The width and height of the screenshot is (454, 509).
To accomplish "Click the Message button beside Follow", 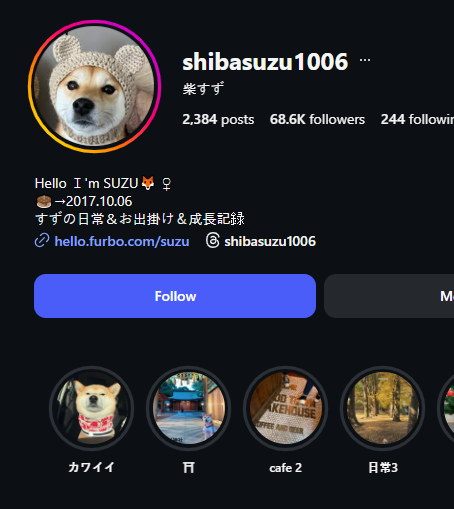I will (x=389, y=296).
